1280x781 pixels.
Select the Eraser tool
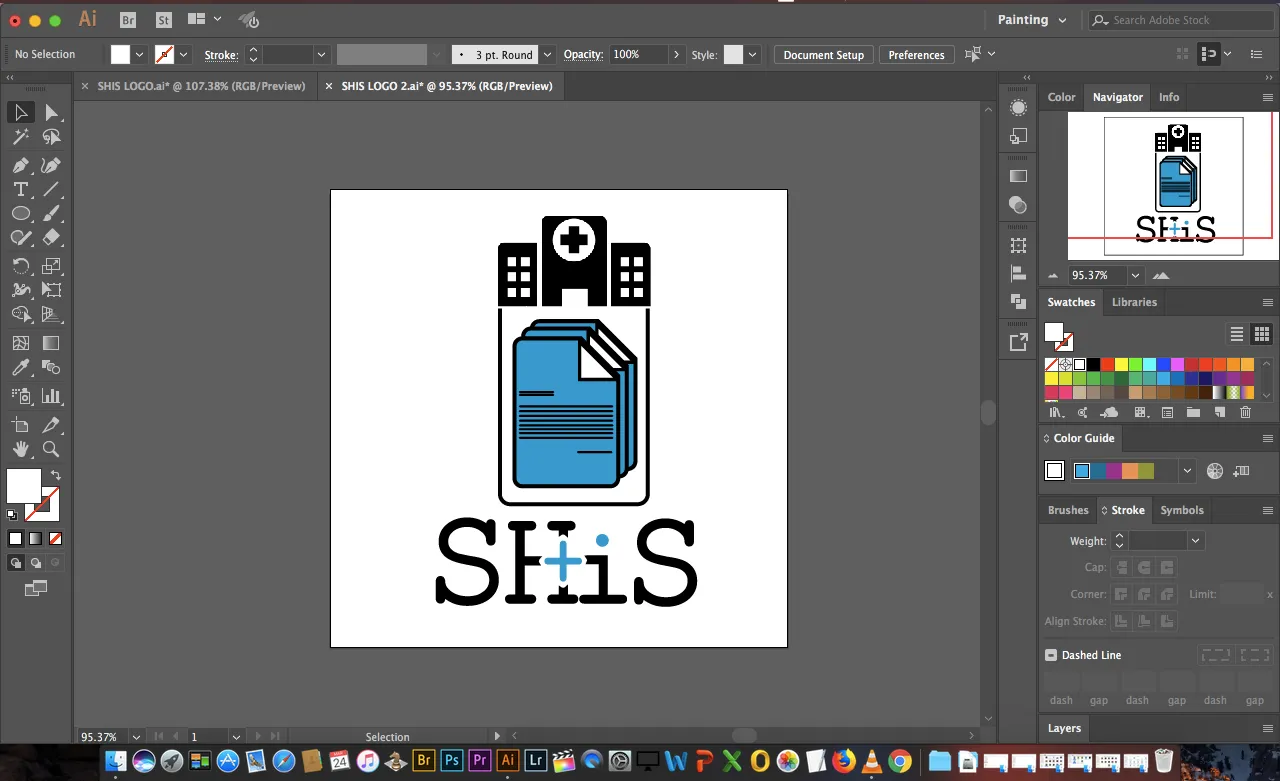pyautogui.click(x=51, y=237)
